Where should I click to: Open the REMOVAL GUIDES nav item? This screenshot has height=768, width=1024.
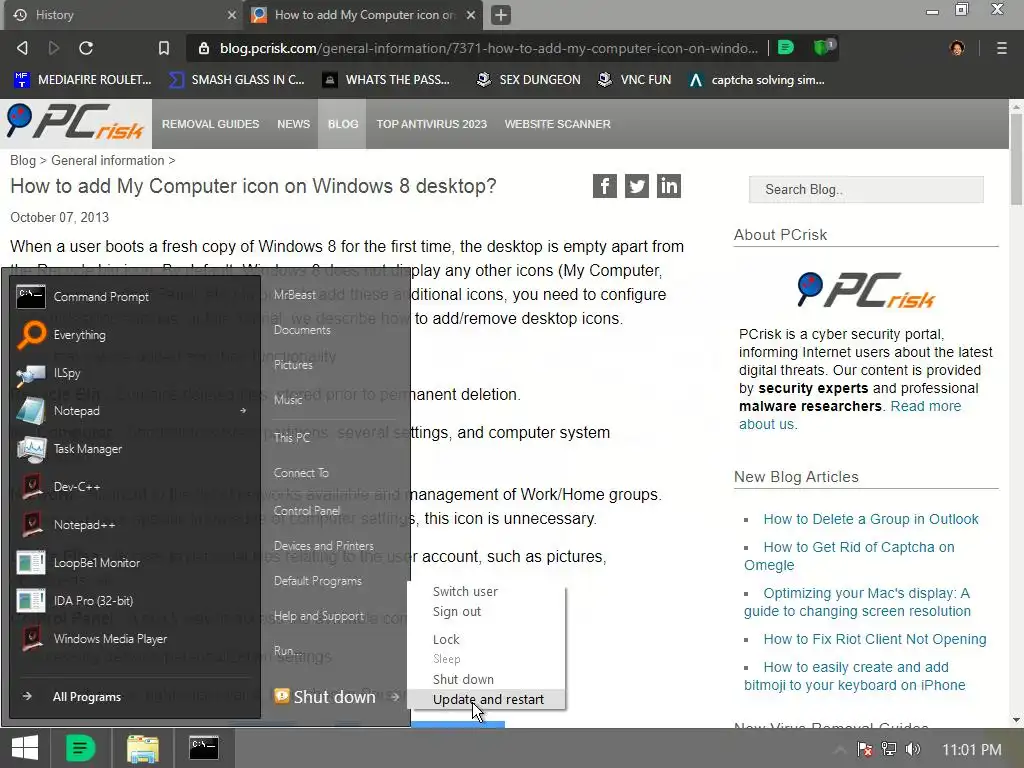tap(210, 124)
